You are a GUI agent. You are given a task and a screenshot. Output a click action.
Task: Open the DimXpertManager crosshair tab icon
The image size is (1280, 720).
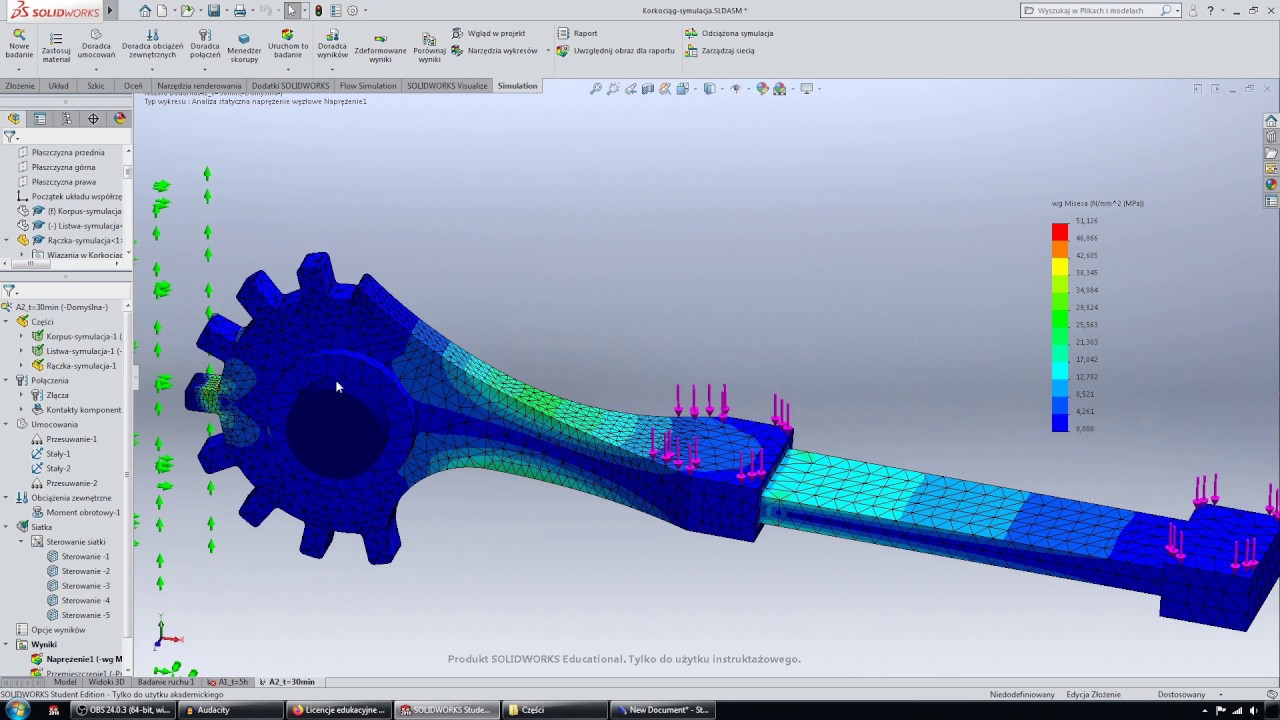93,119
